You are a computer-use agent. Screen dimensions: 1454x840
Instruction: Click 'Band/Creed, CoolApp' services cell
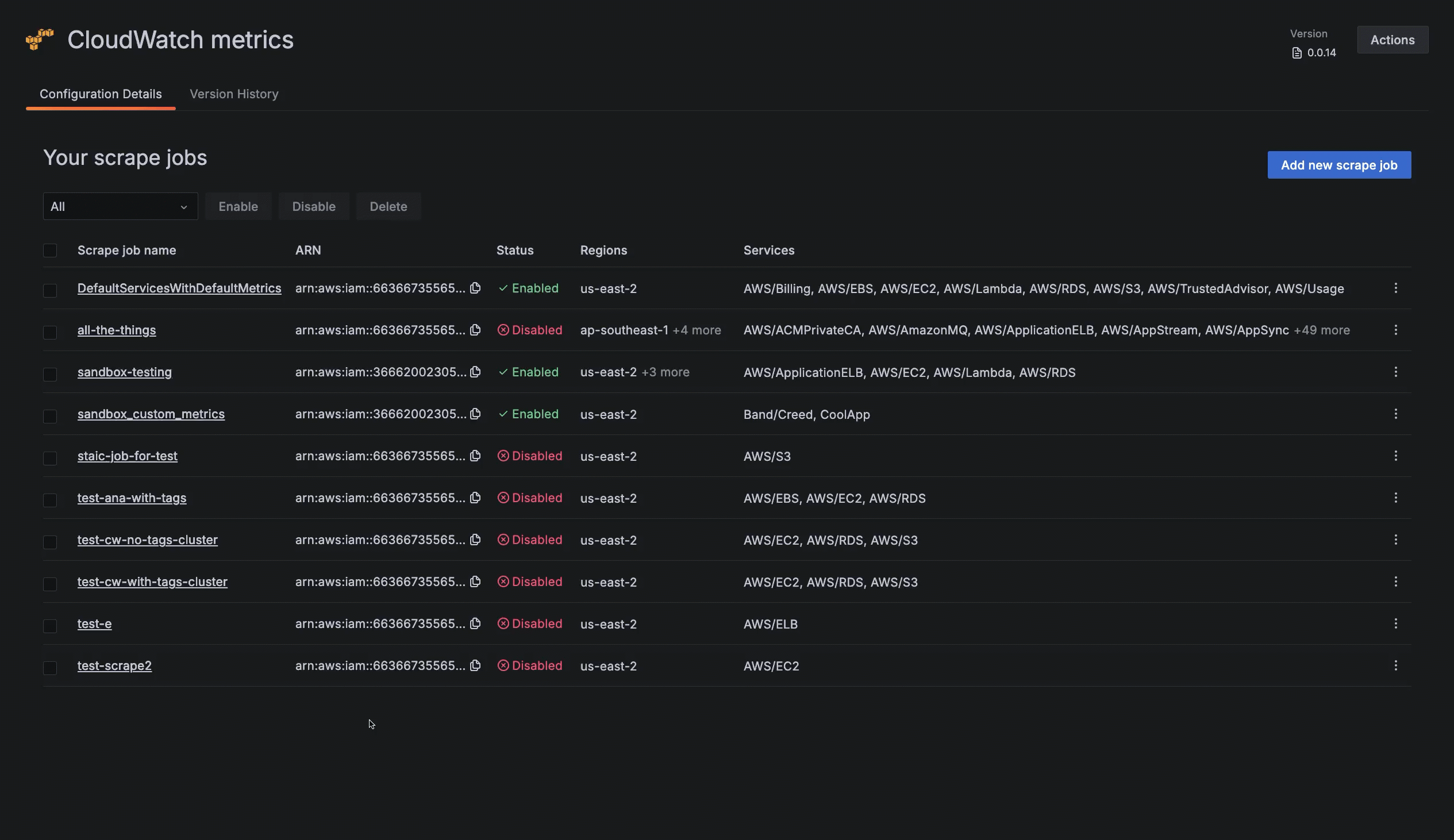coord(807,414)
